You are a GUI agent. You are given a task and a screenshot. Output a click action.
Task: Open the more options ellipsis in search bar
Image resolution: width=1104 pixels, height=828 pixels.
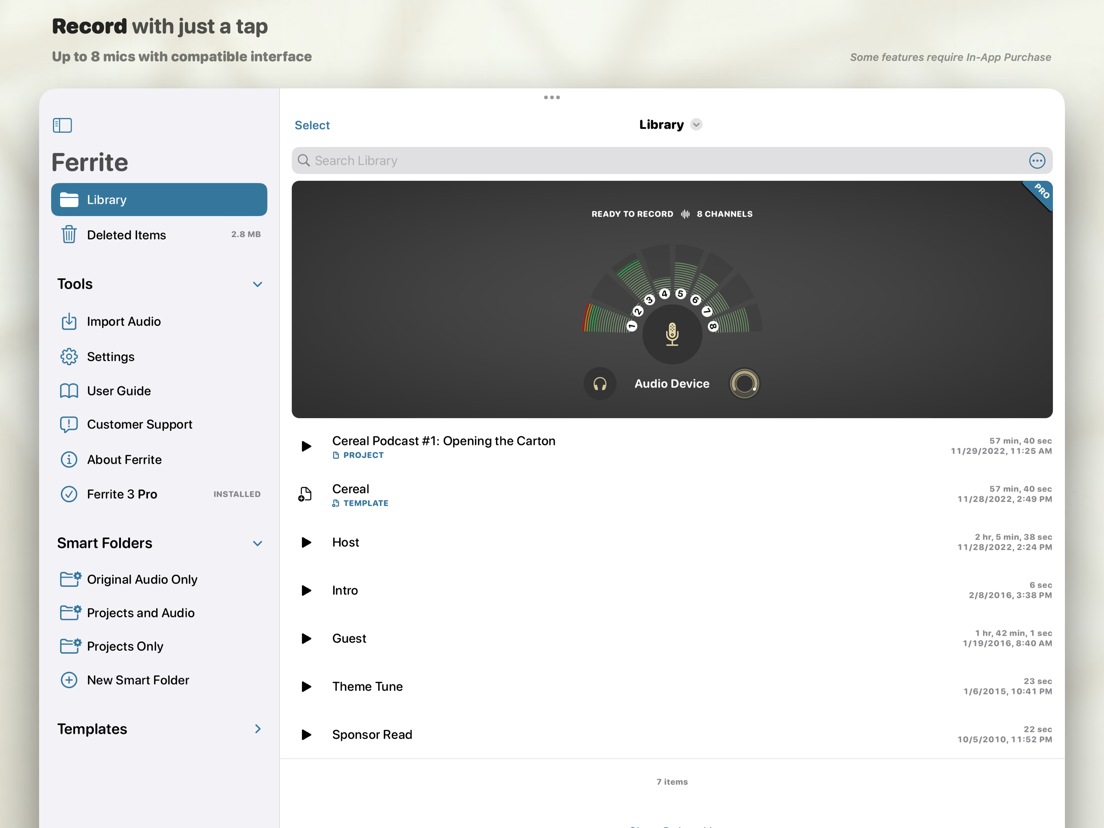pyautogui.click(x=1037, y=161)
